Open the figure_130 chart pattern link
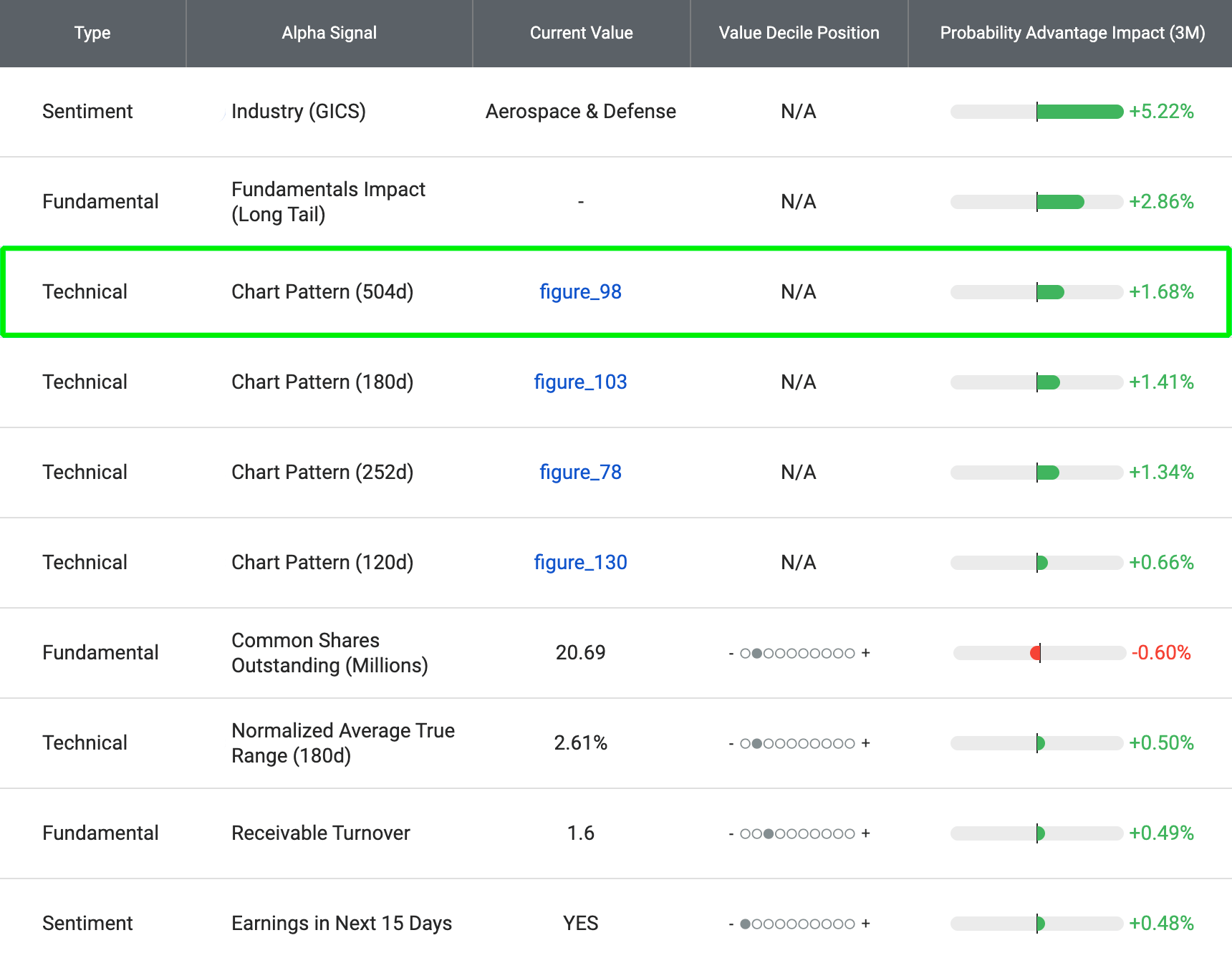 580,563
